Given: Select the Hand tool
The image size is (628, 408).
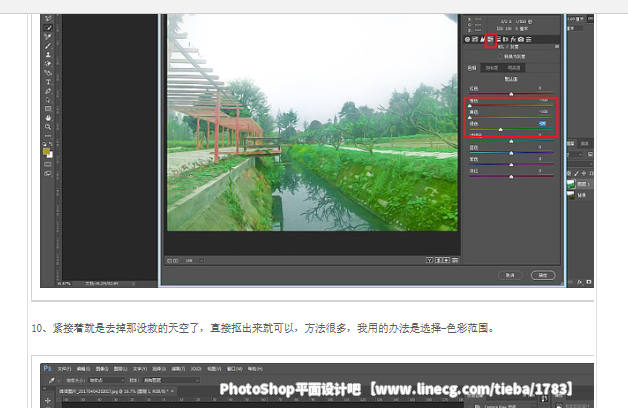Looking at the screenshot, I should tap(48, 118).
